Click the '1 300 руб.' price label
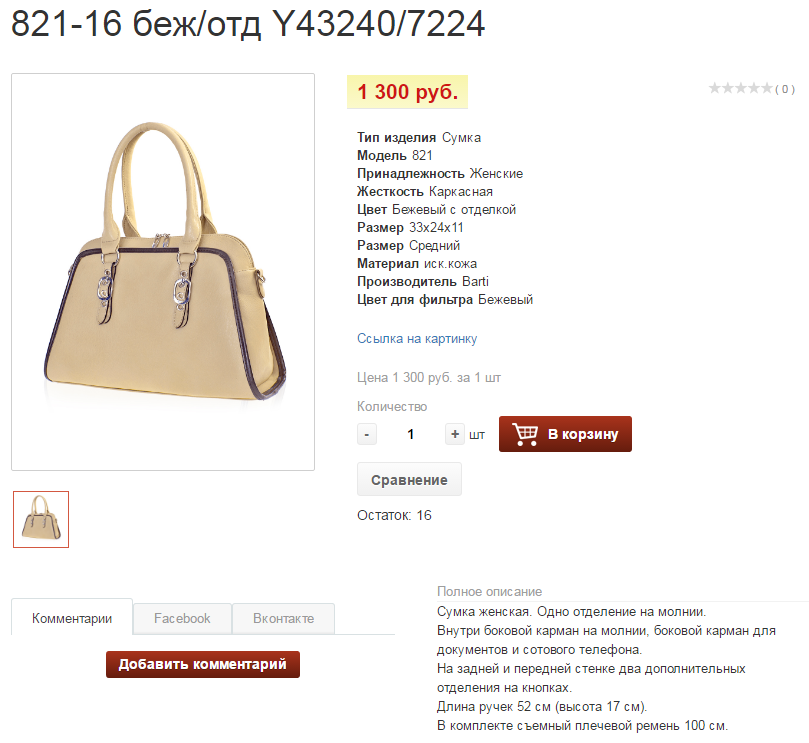The width and height of the screenshot is (809, 743). (x=408, y=92)
